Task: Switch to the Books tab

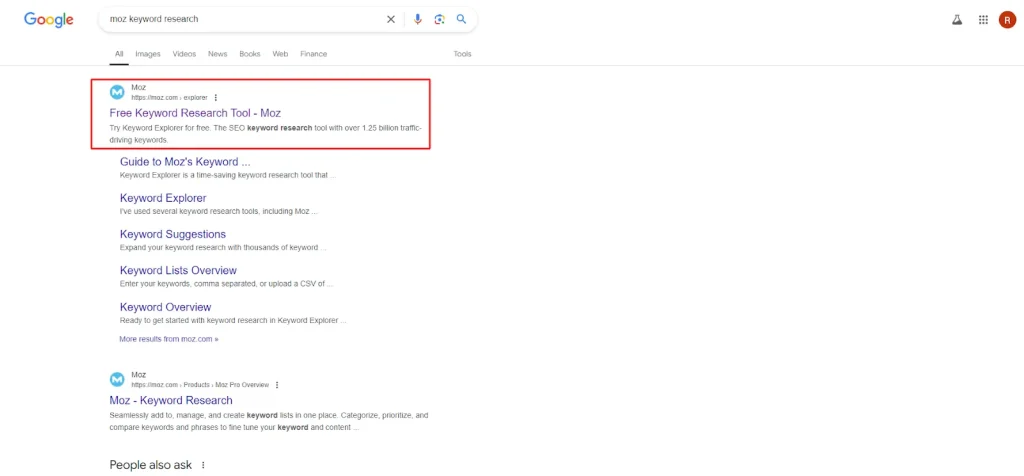Action: coord(249,54)
